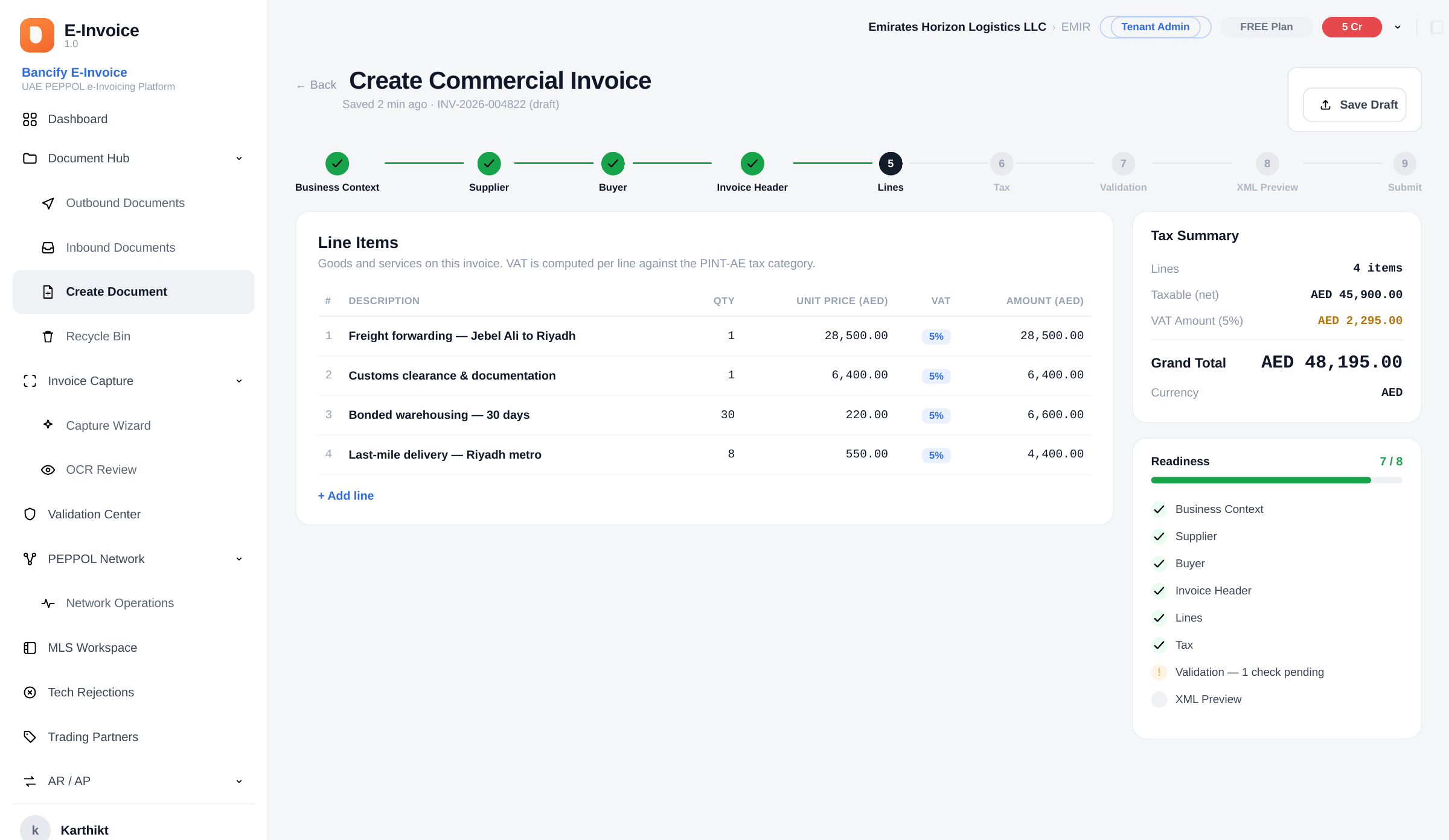This screenshot has width=1449, height=840.
Task: Click the panel toggle icon at top right
Action: 1437,27
